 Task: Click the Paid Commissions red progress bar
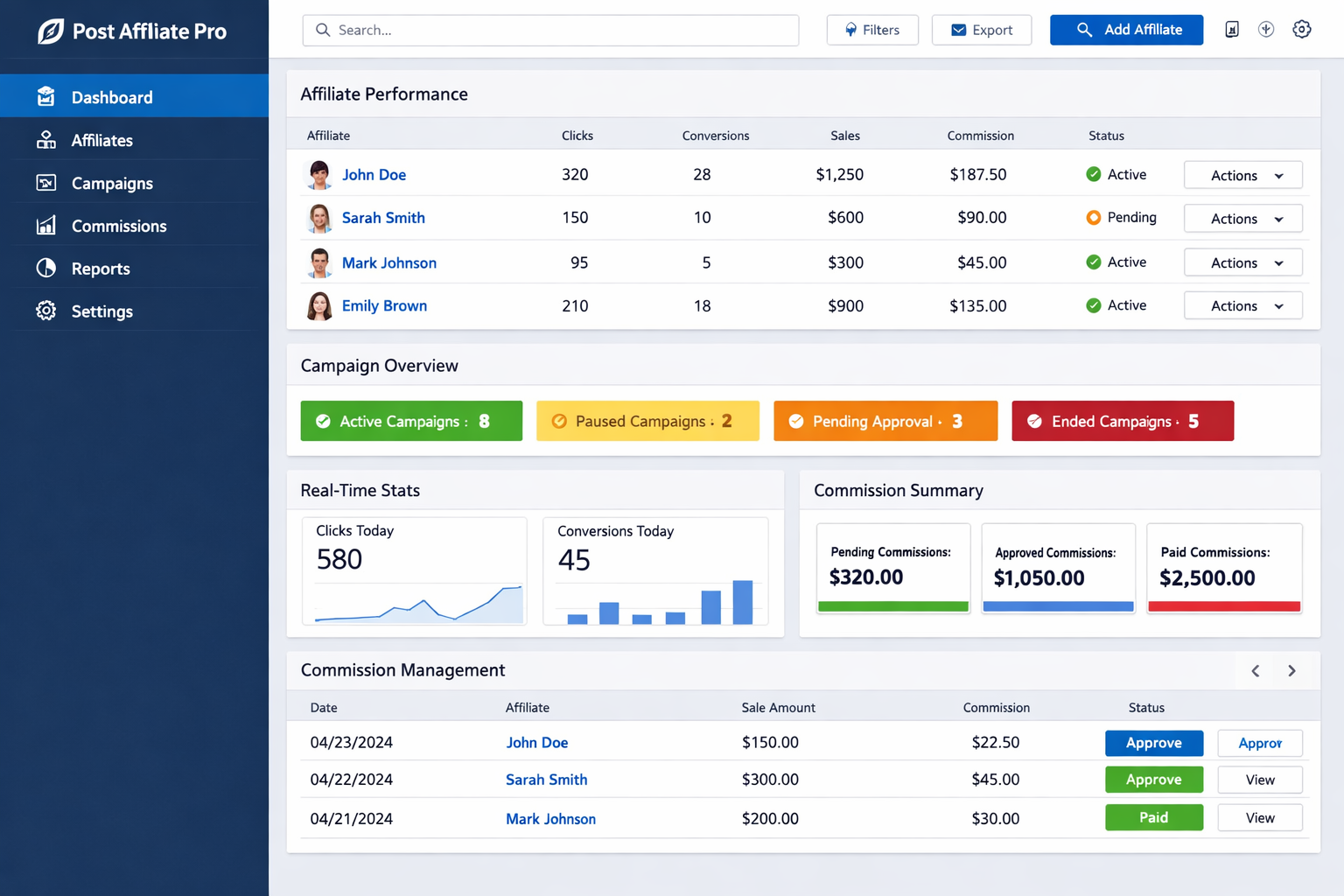point(1223,606)
